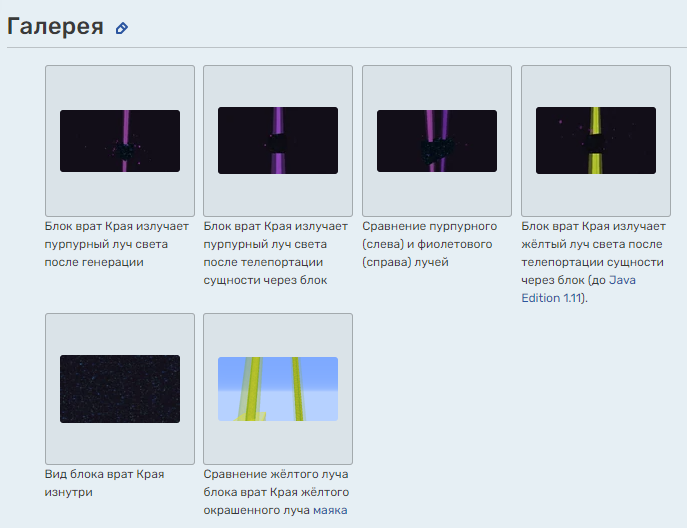687x528 pixels.
Task: Open thumbnail comparing yellow beam with beacon
Action: [x=278, y=389]
